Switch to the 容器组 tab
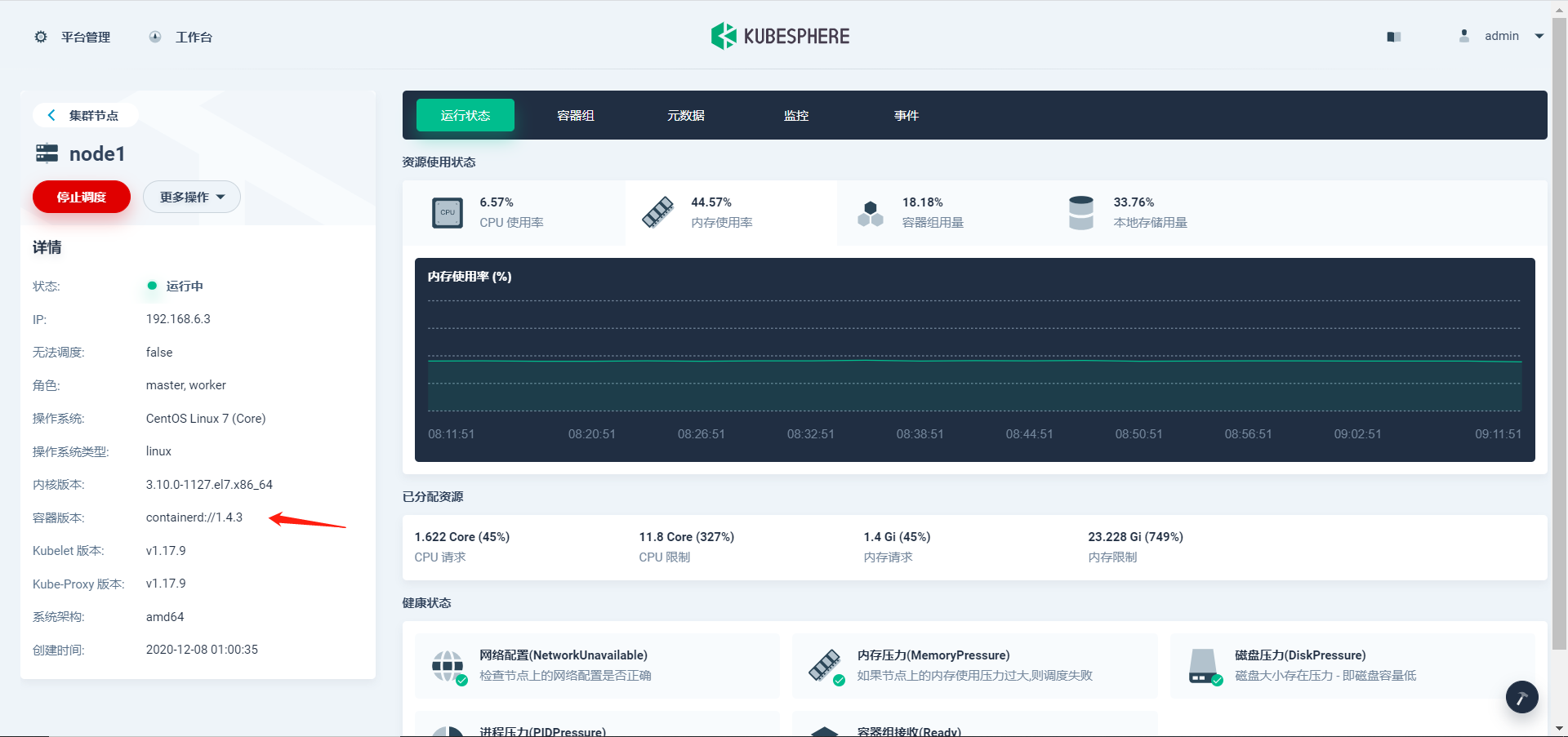 [x=576, y=115]
